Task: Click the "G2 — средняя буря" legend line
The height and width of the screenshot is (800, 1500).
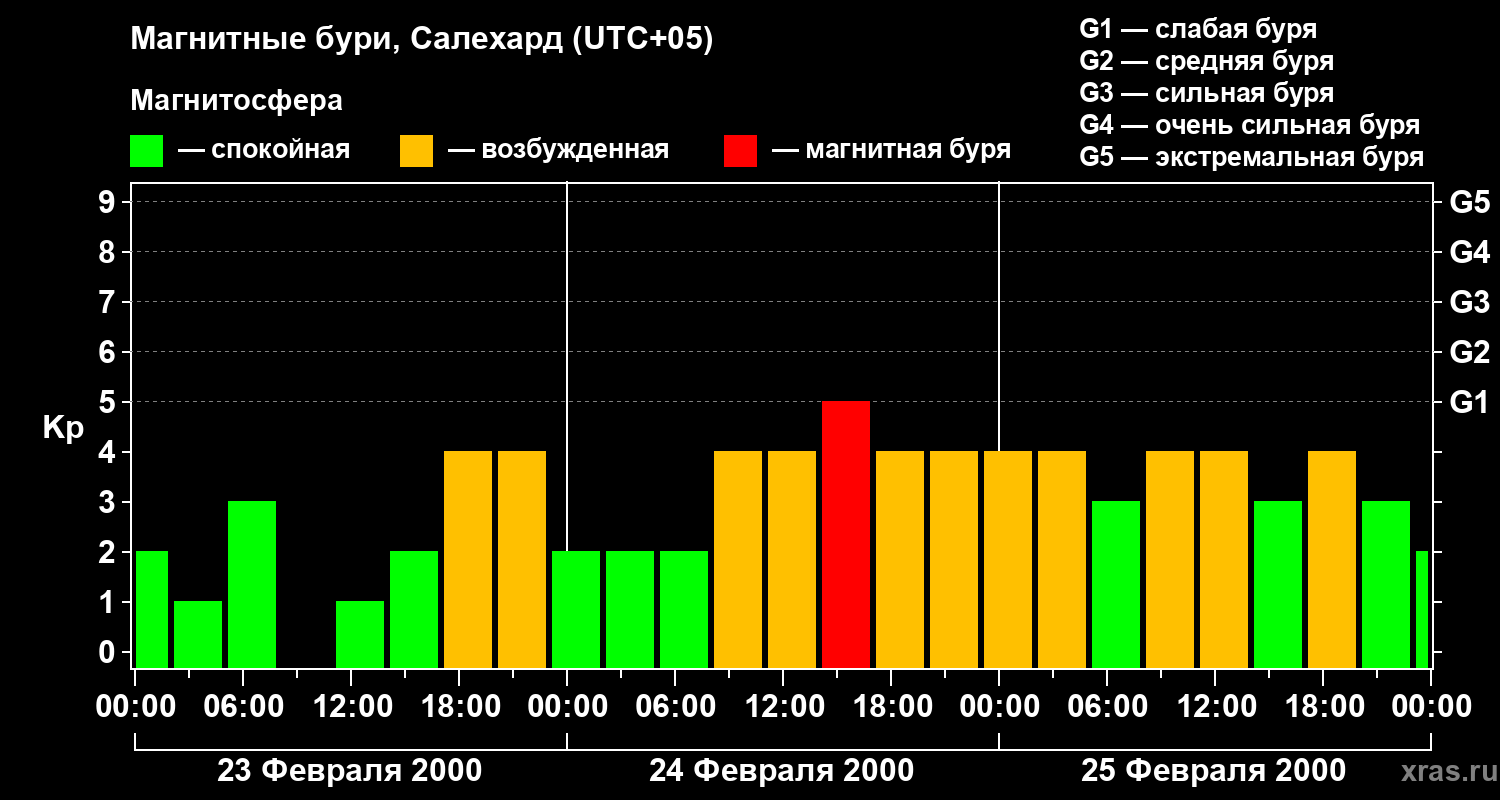Action: (1207, 61)
